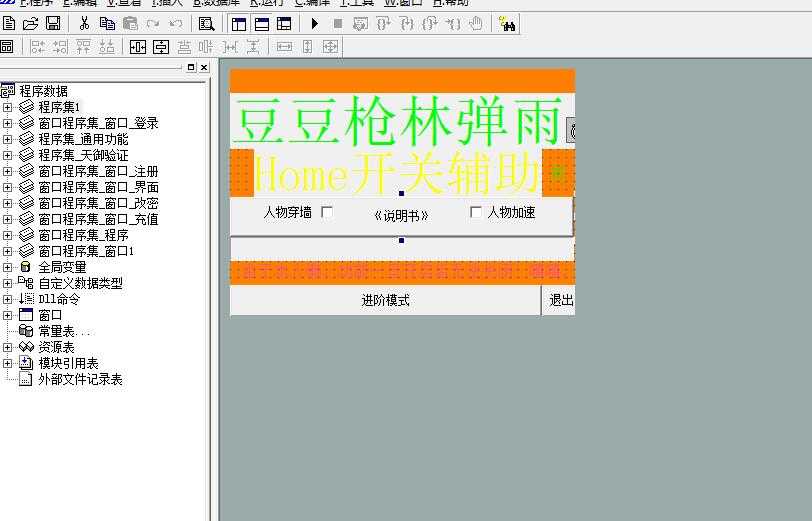
Task: Expand 窗口程序集_窗口_注册 node
Action: [7, 171]
